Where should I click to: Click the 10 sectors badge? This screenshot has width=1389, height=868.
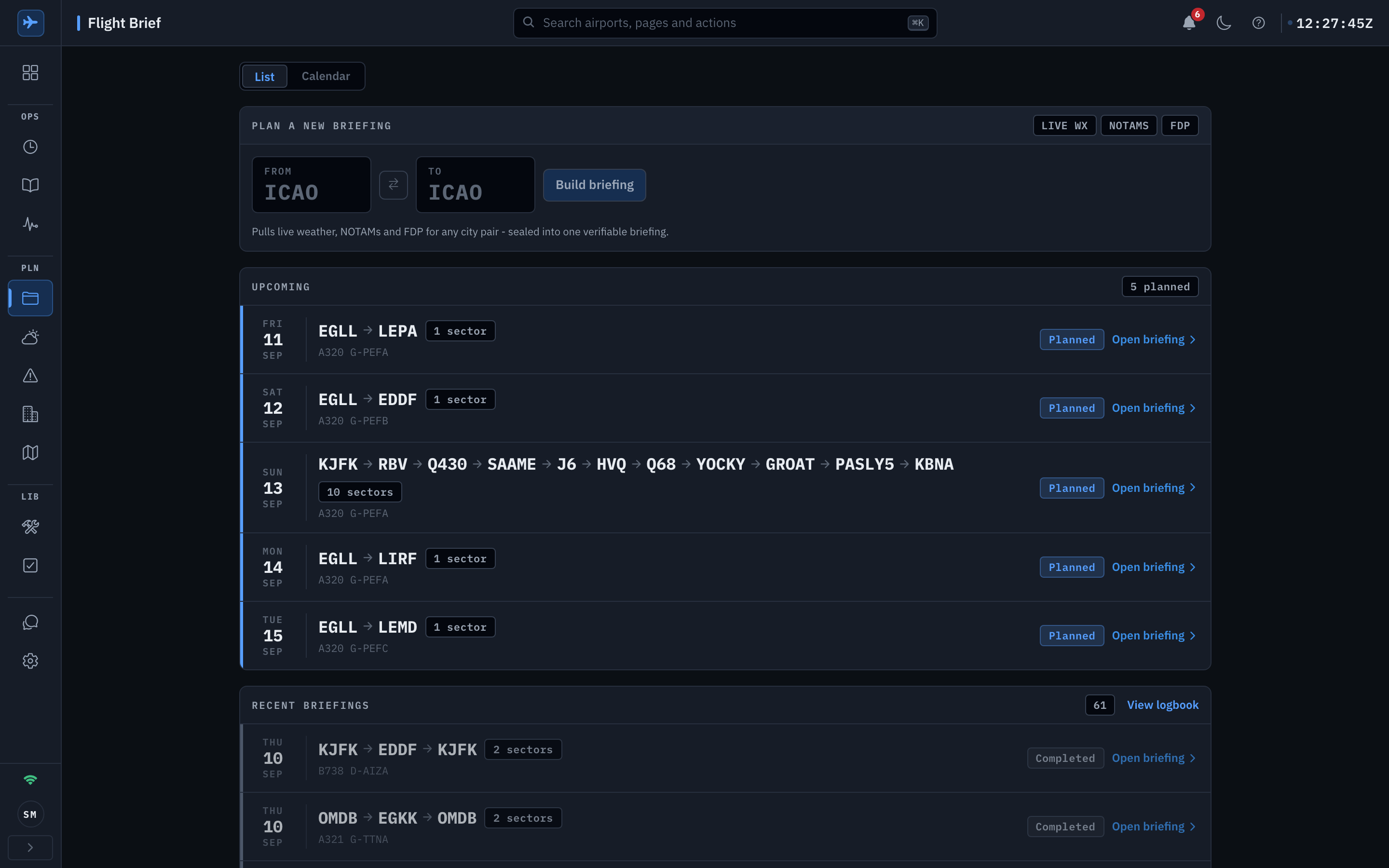pos(360,492)
